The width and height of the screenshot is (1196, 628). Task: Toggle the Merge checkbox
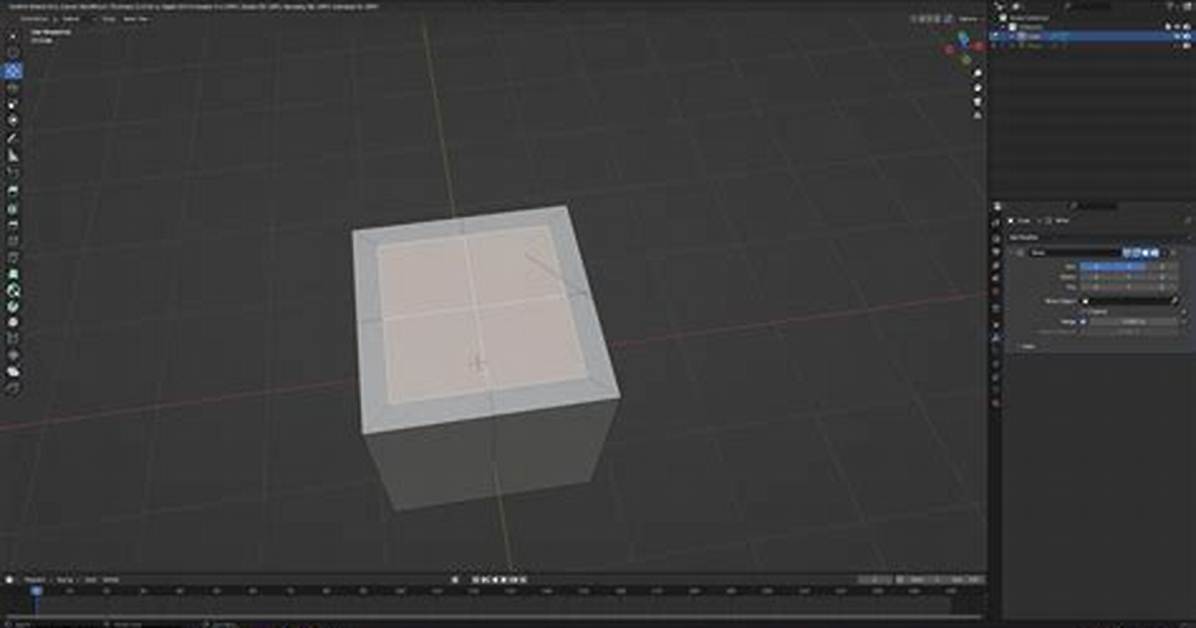[1085, 321]
